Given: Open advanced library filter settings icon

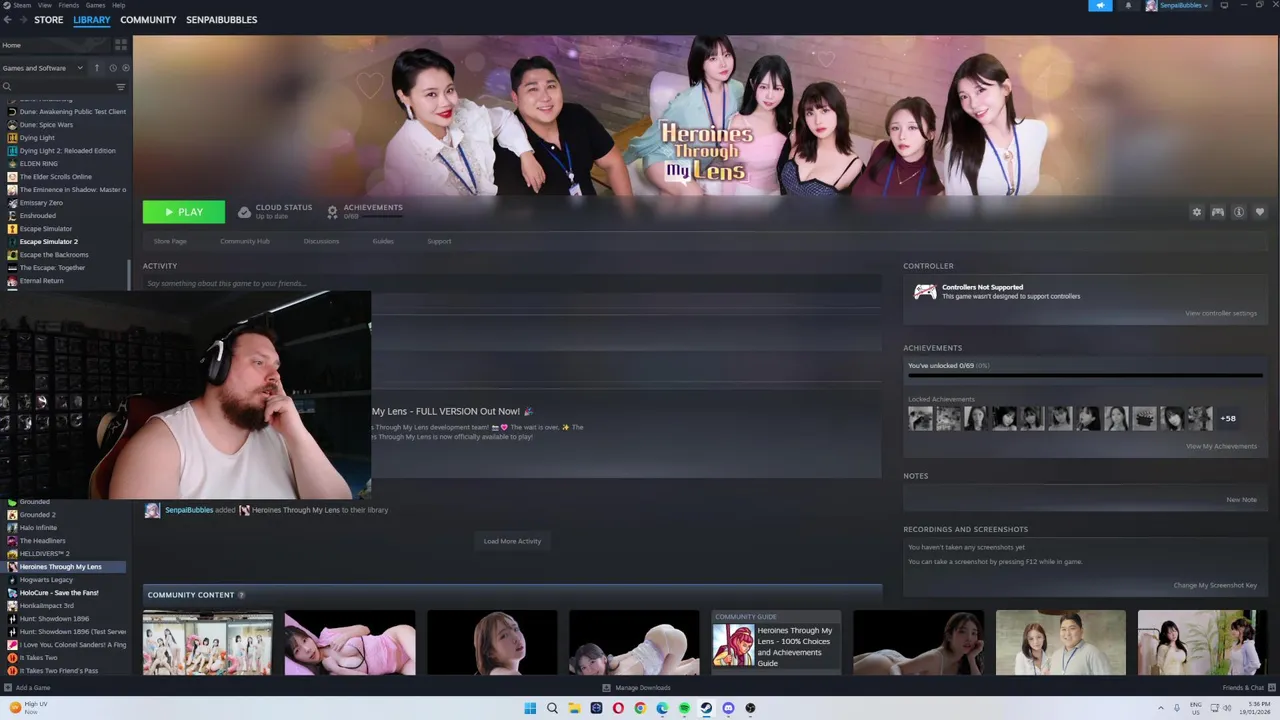Looking at the screenshot, I should pyautogui.click(x=121, y=87).
